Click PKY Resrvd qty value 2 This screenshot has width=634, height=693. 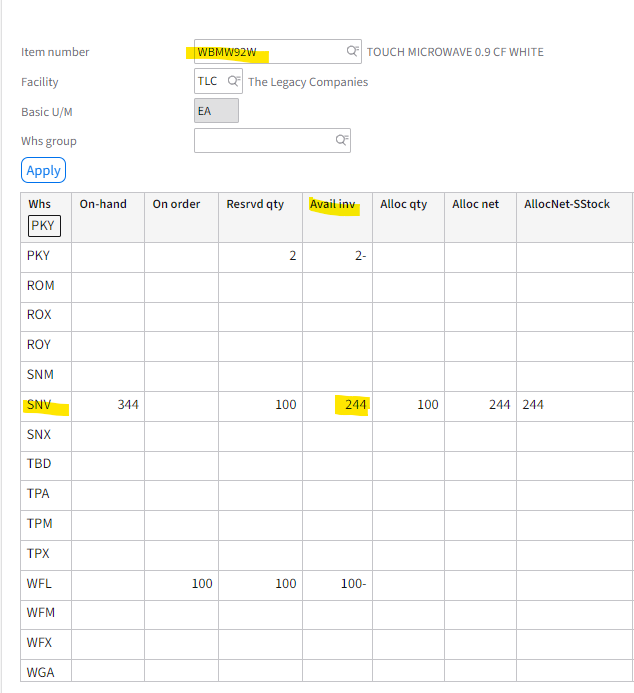click(x=292, y=255)
